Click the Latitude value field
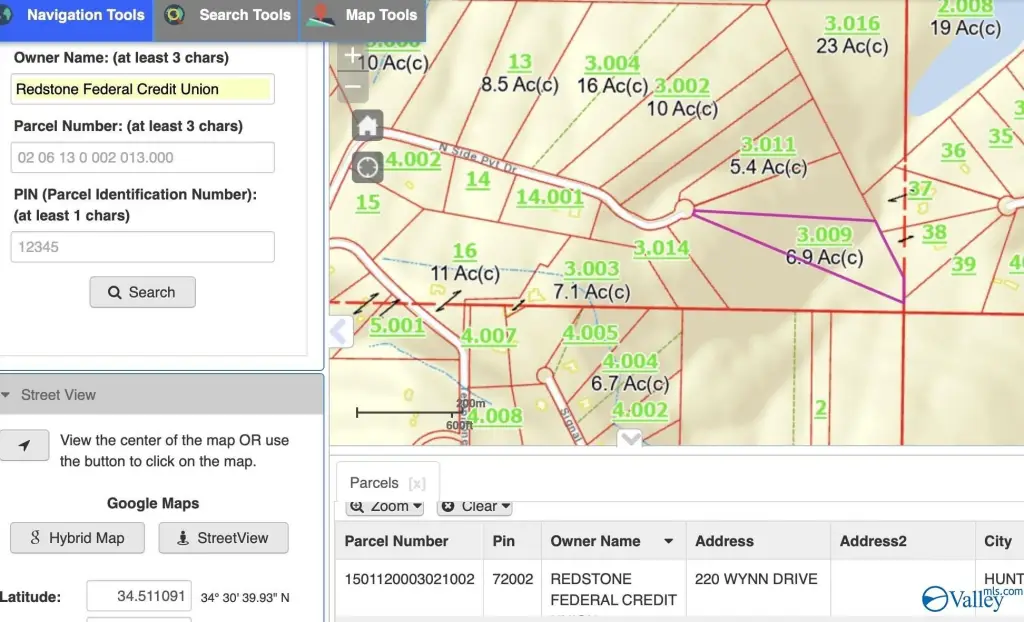 139,596
